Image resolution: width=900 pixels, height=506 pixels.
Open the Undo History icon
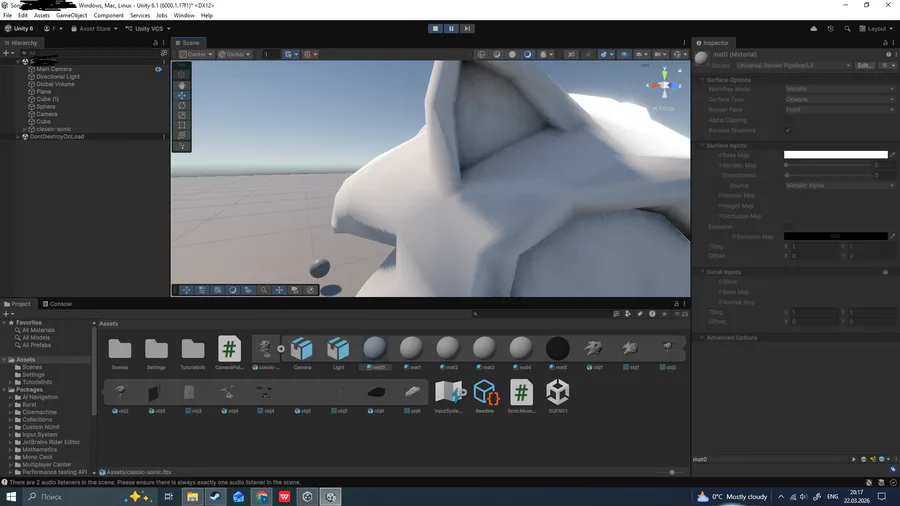pos(830,29)
